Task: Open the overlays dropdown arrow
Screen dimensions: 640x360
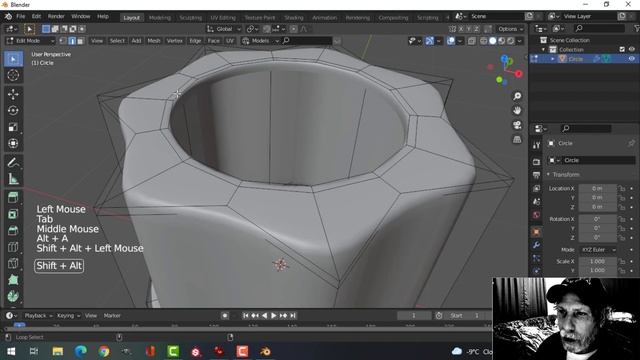Action: (460, 41)
